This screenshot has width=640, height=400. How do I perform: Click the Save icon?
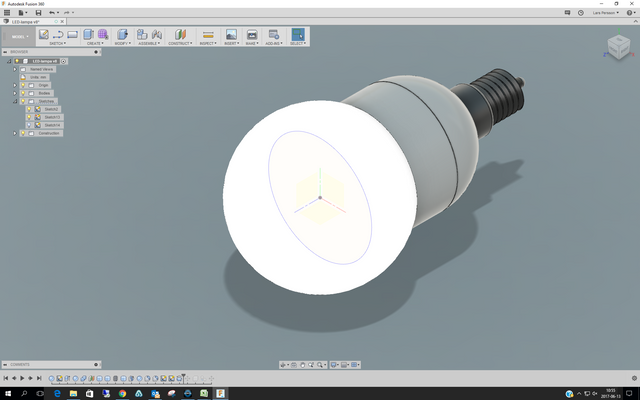[x=38, y=13]
